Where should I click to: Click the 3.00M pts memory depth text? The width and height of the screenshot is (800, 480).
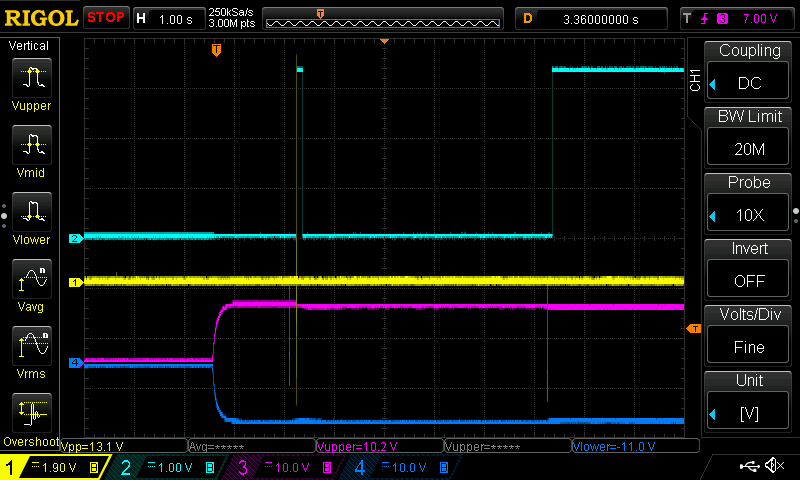tap(231, 23)
